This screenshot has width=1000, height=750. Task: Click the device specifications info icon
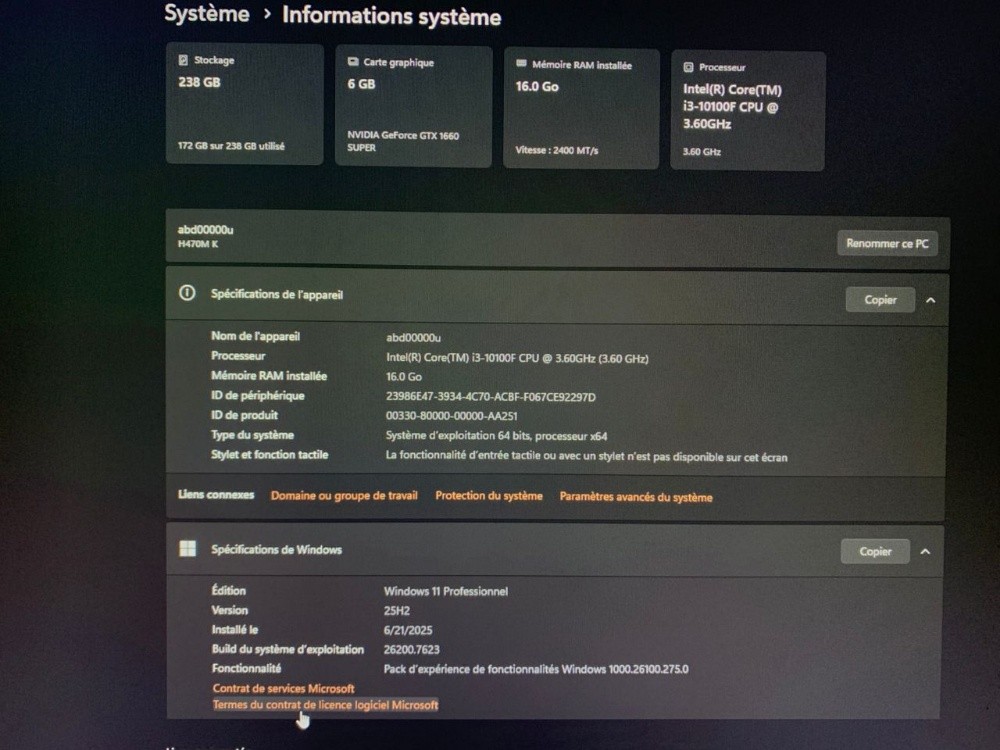point(187,293)
